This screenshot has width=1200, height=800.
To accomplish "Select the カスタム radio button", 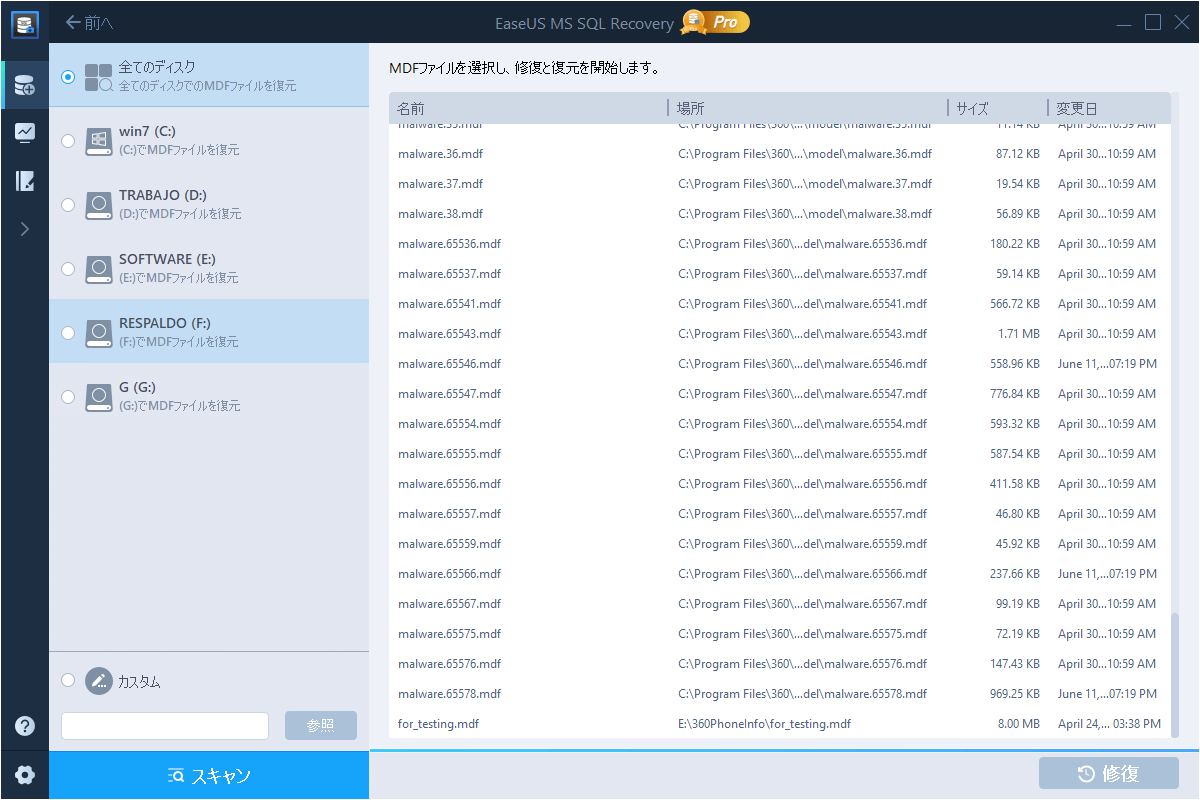I will [68, 680].
